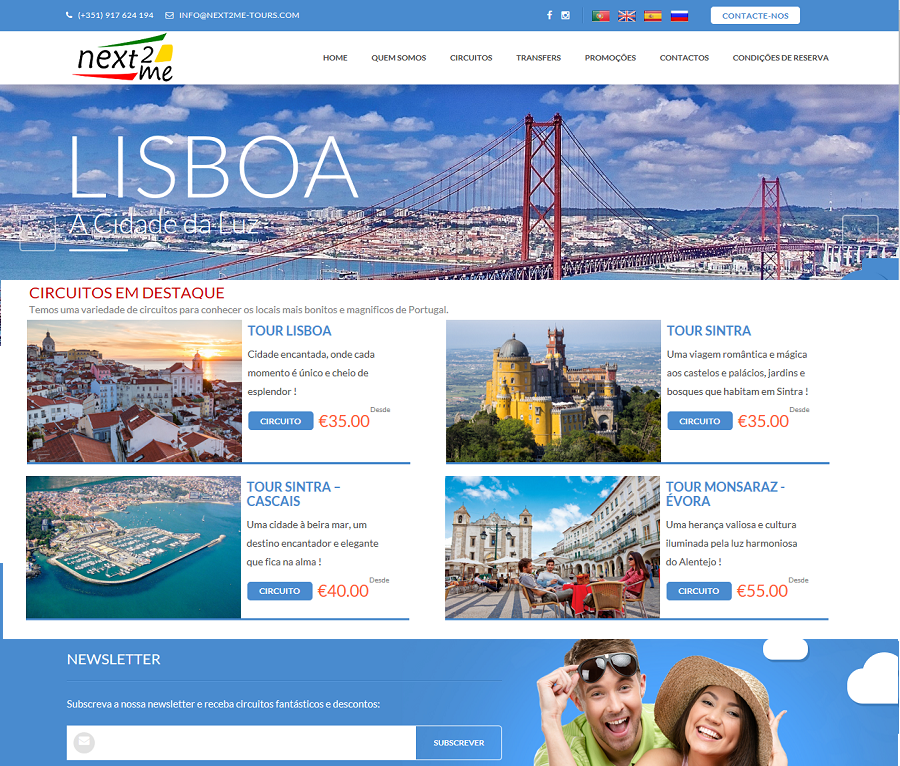Open the Instagram social icon

coord(565,15)
